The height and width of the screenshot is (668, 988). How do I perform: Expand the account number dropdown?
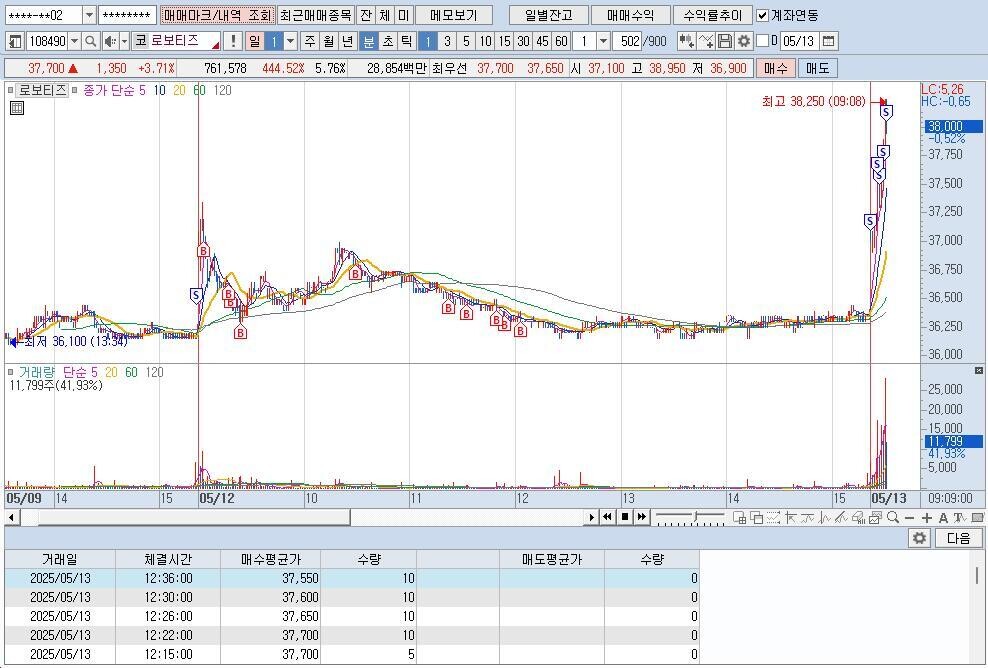coord(89,15)
